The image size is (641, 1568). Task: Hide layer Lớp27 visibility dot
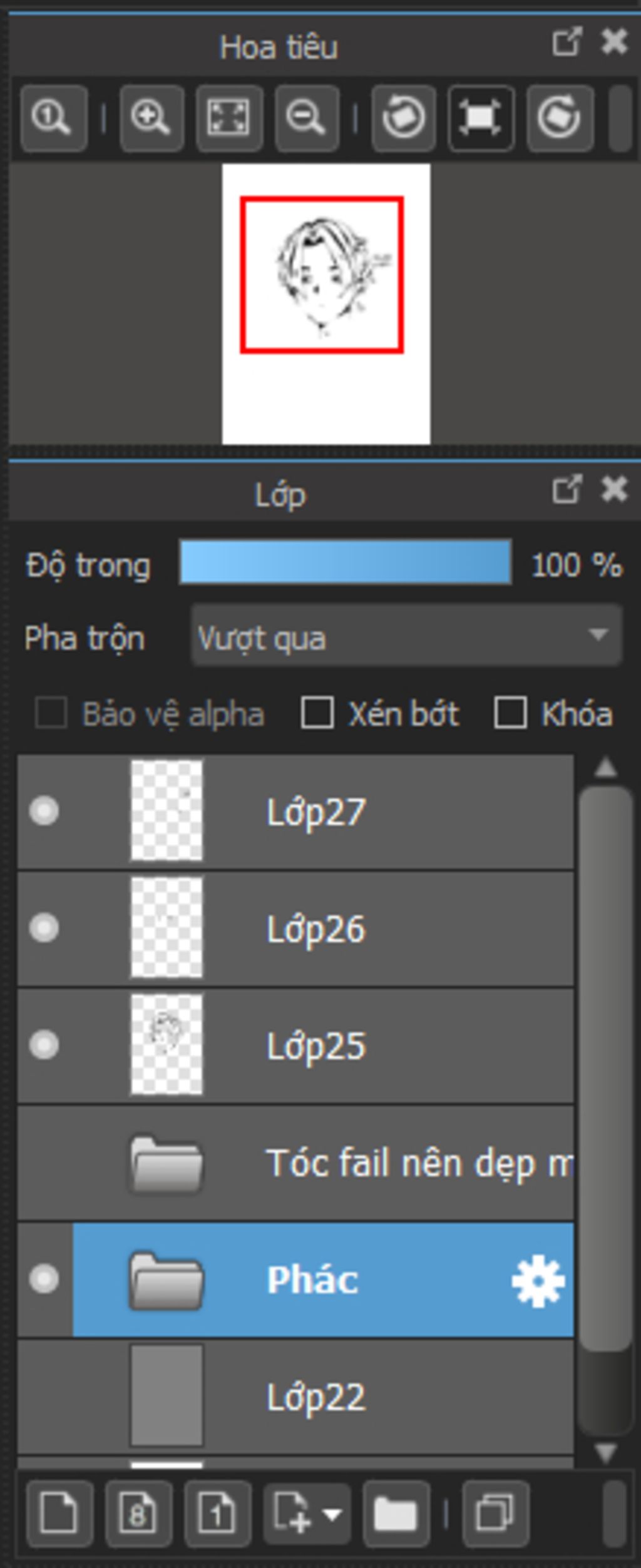point(44,811)
